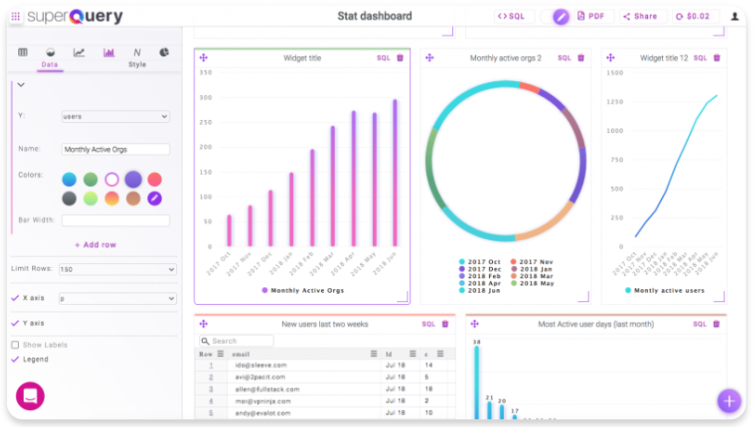Click the Bar Width input field
This screenshot has height=427, width=756.
(x=116, y=221)
